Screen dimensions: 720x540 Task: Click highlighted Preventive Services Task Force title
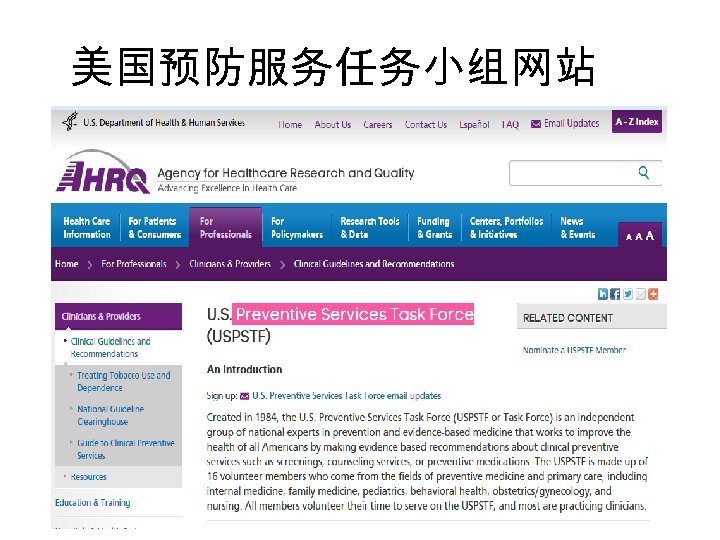(353, 314)
